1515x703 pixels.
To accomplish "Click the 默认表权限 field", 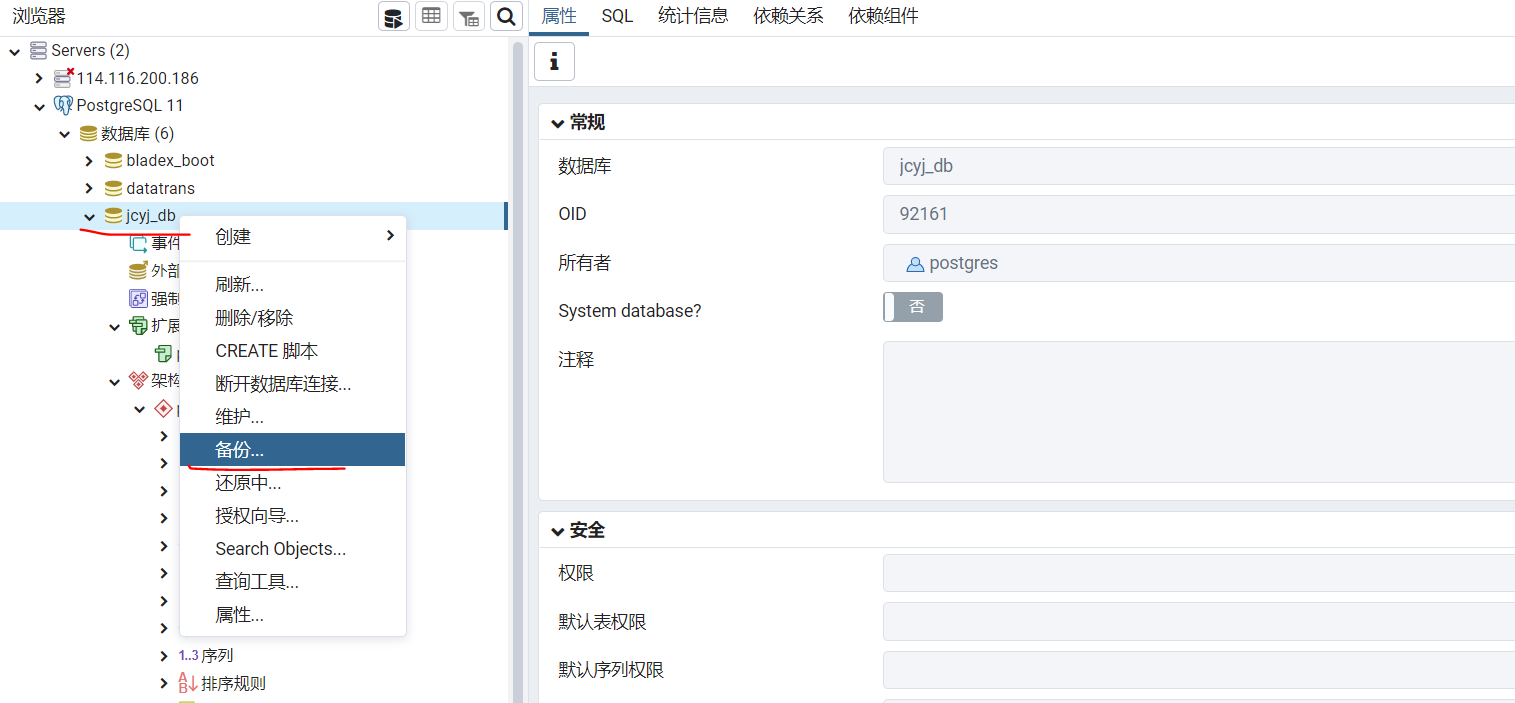I will [x=1199, y=622].
